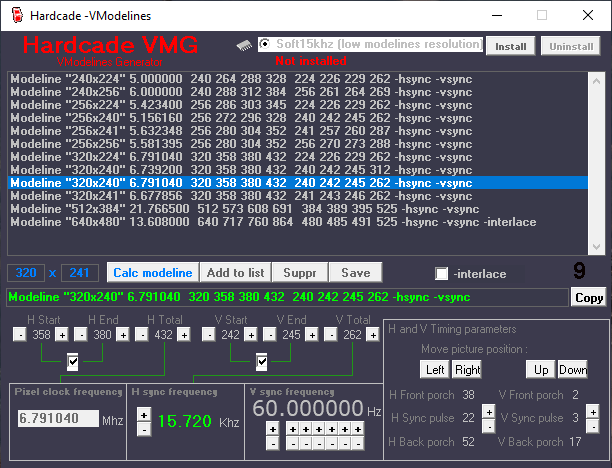Click the width field showing 320
Viewport: 612px width, 468px height.
coord(26,272)
